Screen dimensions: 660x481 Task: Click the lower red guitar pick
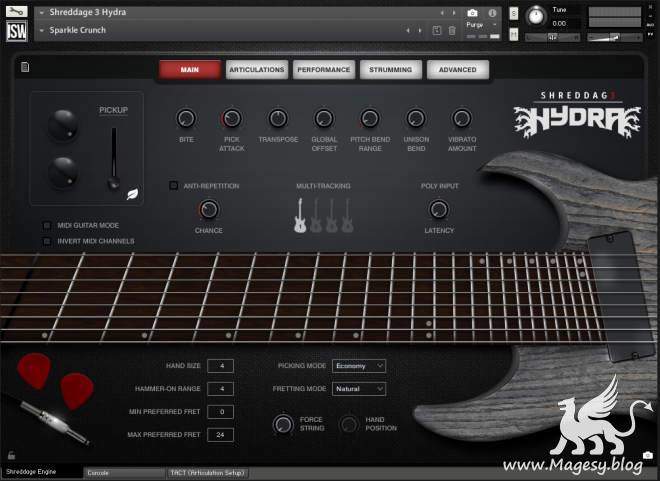(x=77, y=391)
